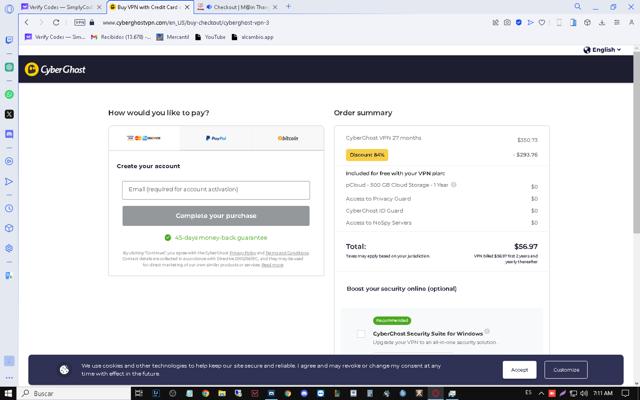Viewport: 640px width, 400px height.
Task: Open the English language dropdown
Action: click(602, 50)
